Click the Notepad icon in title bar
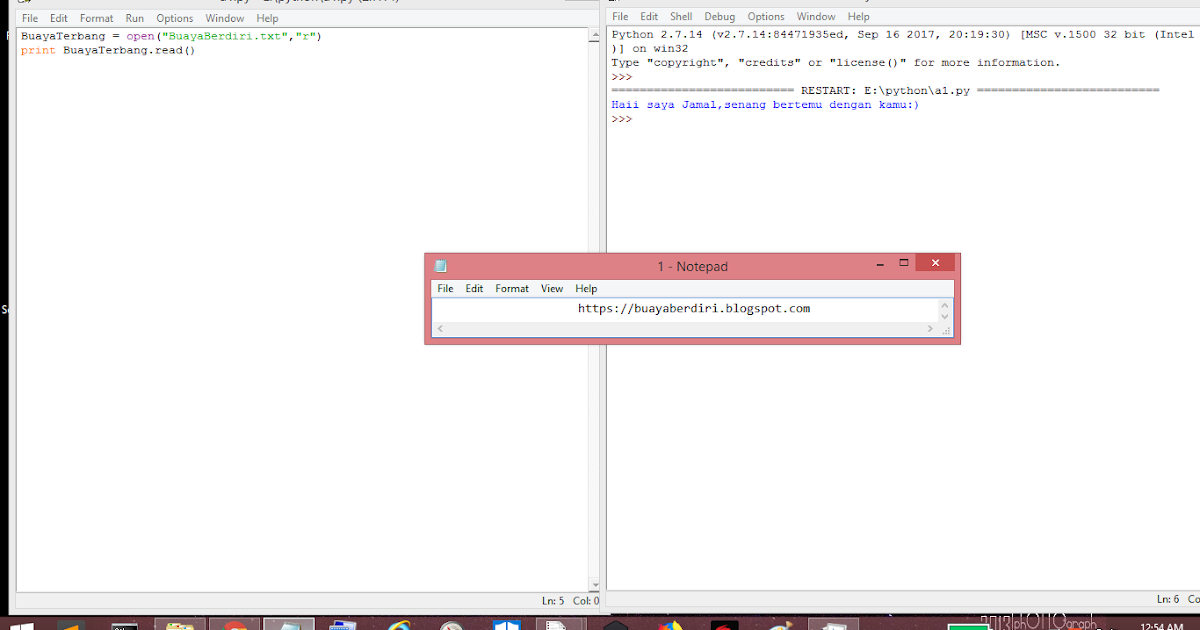Image resolution: width=1200 pixels, height=630 pixels. 440,266
